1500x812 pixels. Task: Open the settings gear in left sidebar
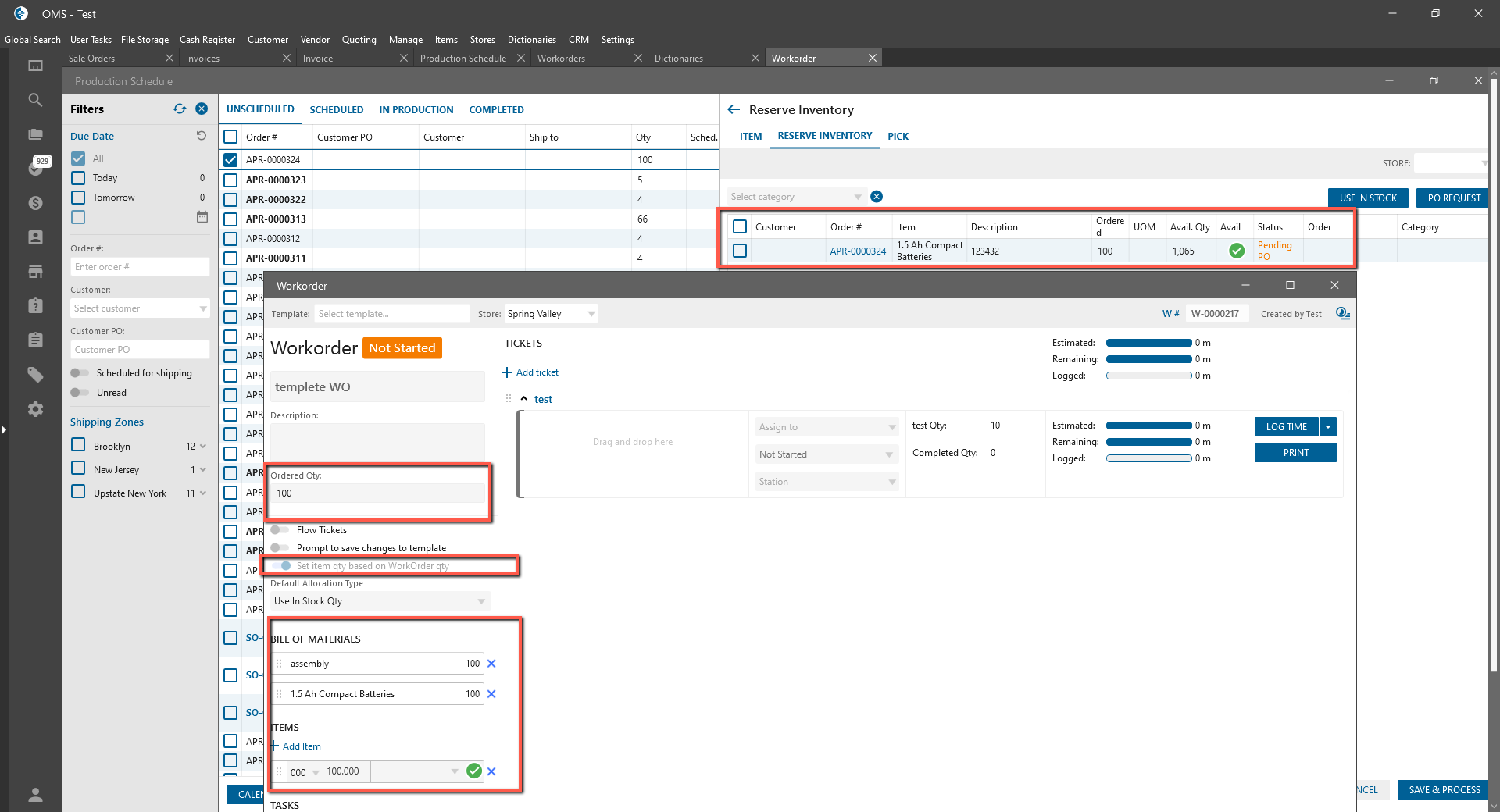click(x=35, y=409)
